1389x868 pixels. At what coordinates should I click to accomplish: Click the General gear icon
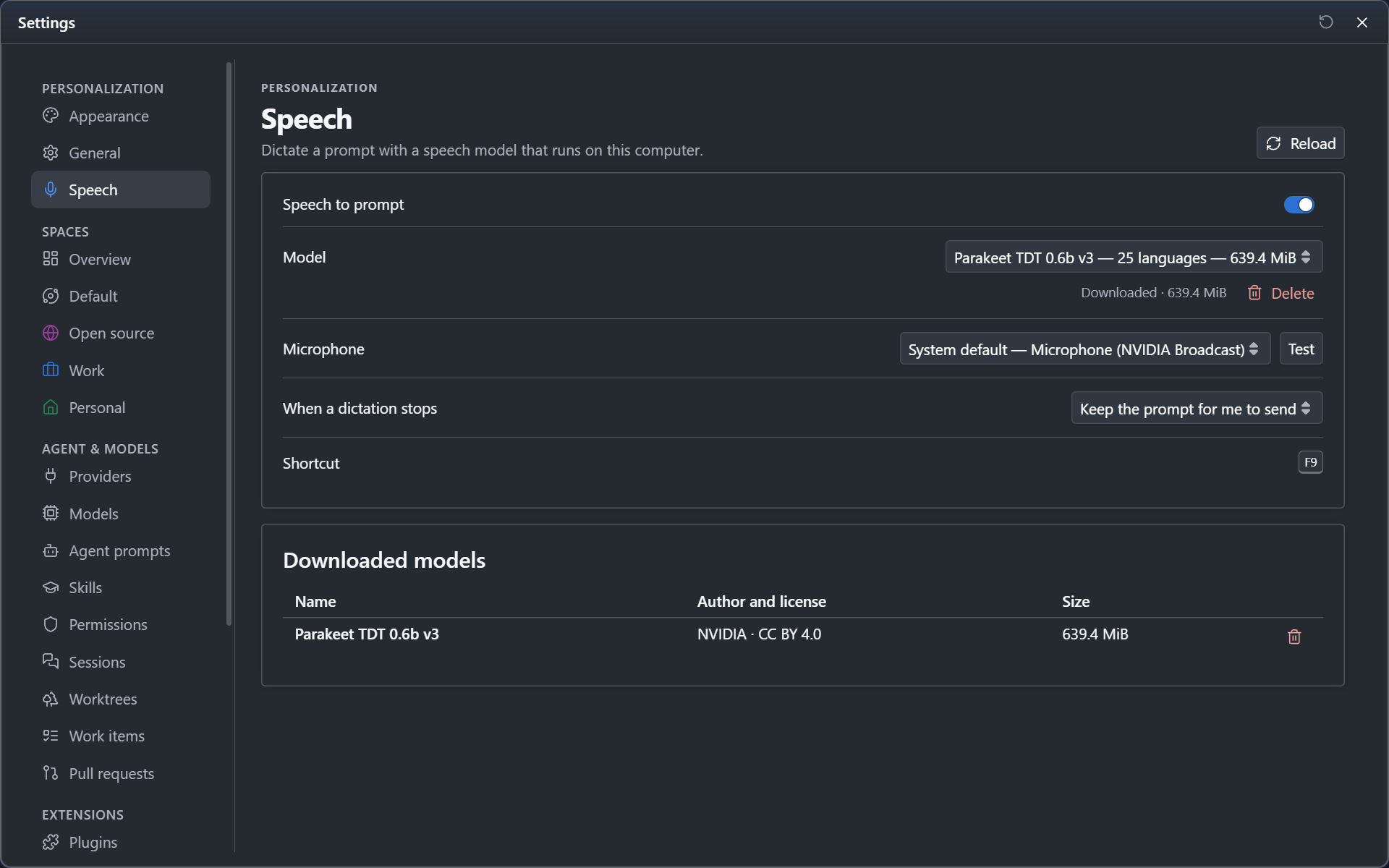51,153
